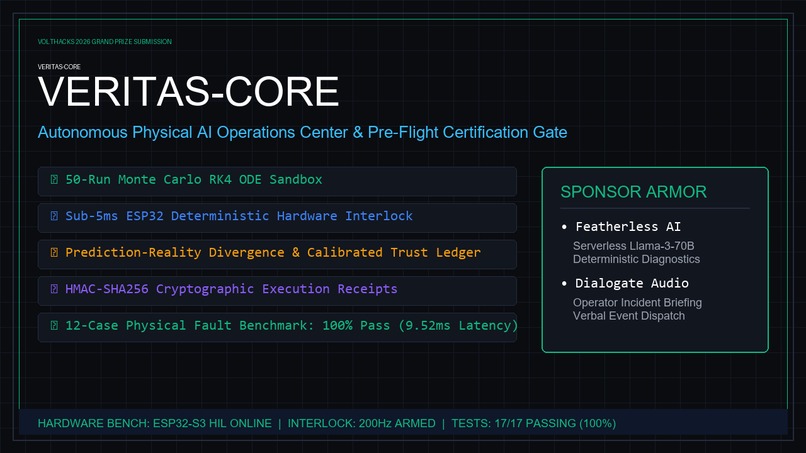
Task: Click 'VOLTHACKS 2026 GRAND PRIZE SUBMISSION' header text
Action: (104, 42)
